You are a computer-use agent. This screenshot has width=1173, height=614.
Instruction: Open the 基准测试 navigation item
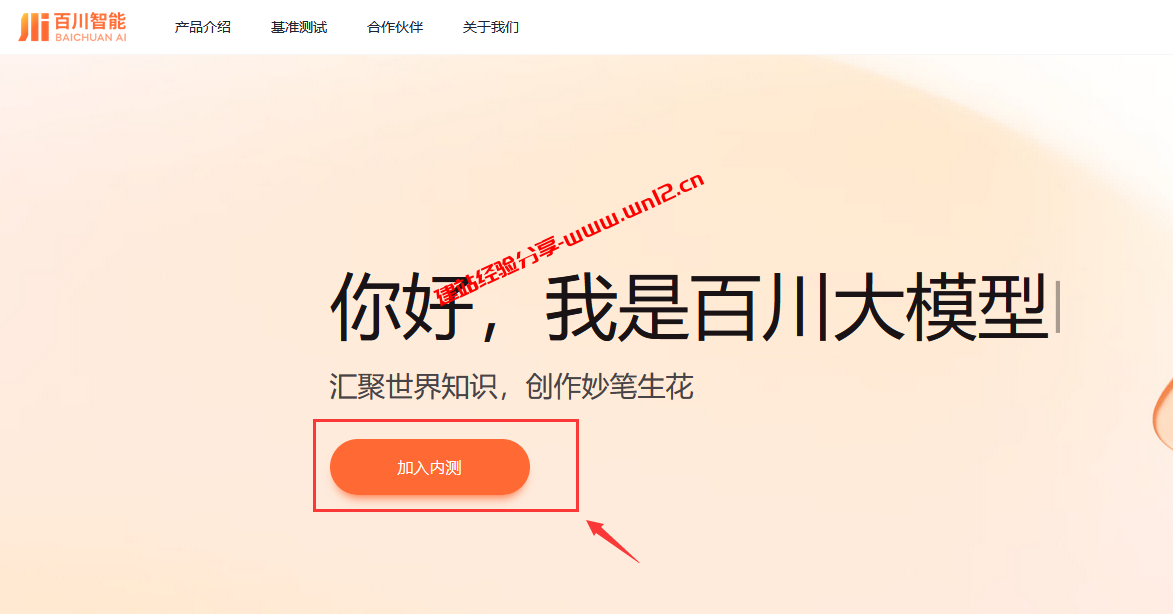(x=298, y=27)
